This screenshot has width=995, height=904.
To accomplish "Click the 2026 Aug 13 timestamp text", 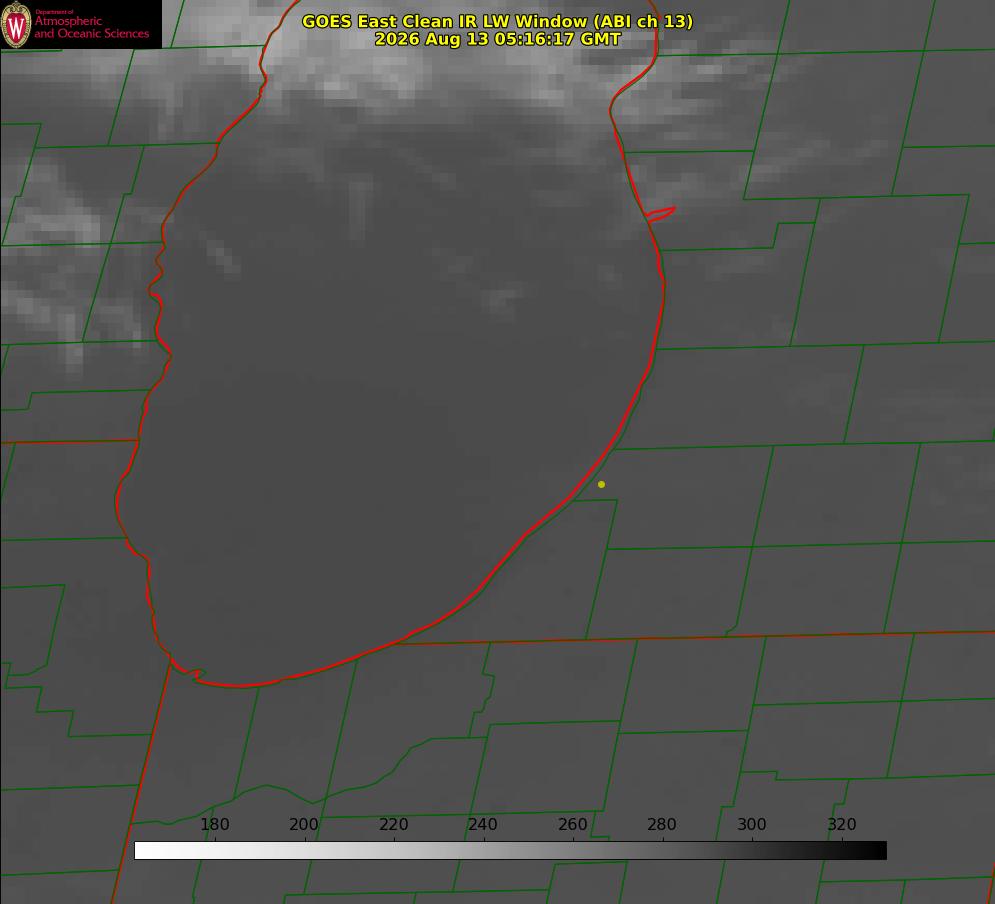I will click(497, 39).
